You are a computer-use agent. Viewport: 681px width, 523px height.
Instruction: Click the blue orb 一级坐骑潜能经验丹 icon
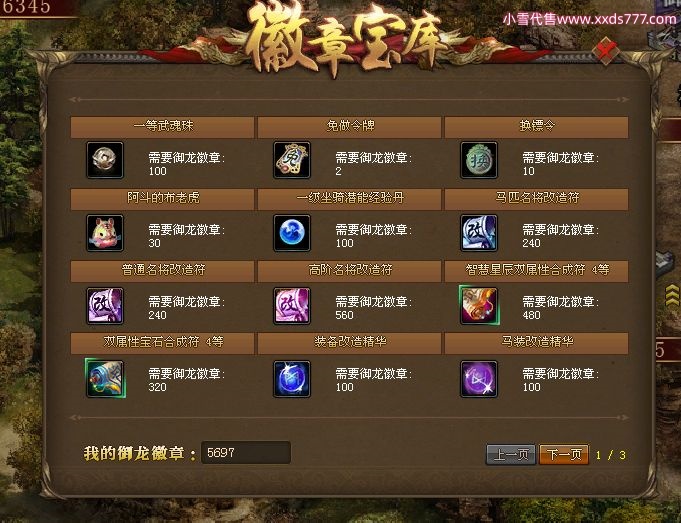(292, 233)
